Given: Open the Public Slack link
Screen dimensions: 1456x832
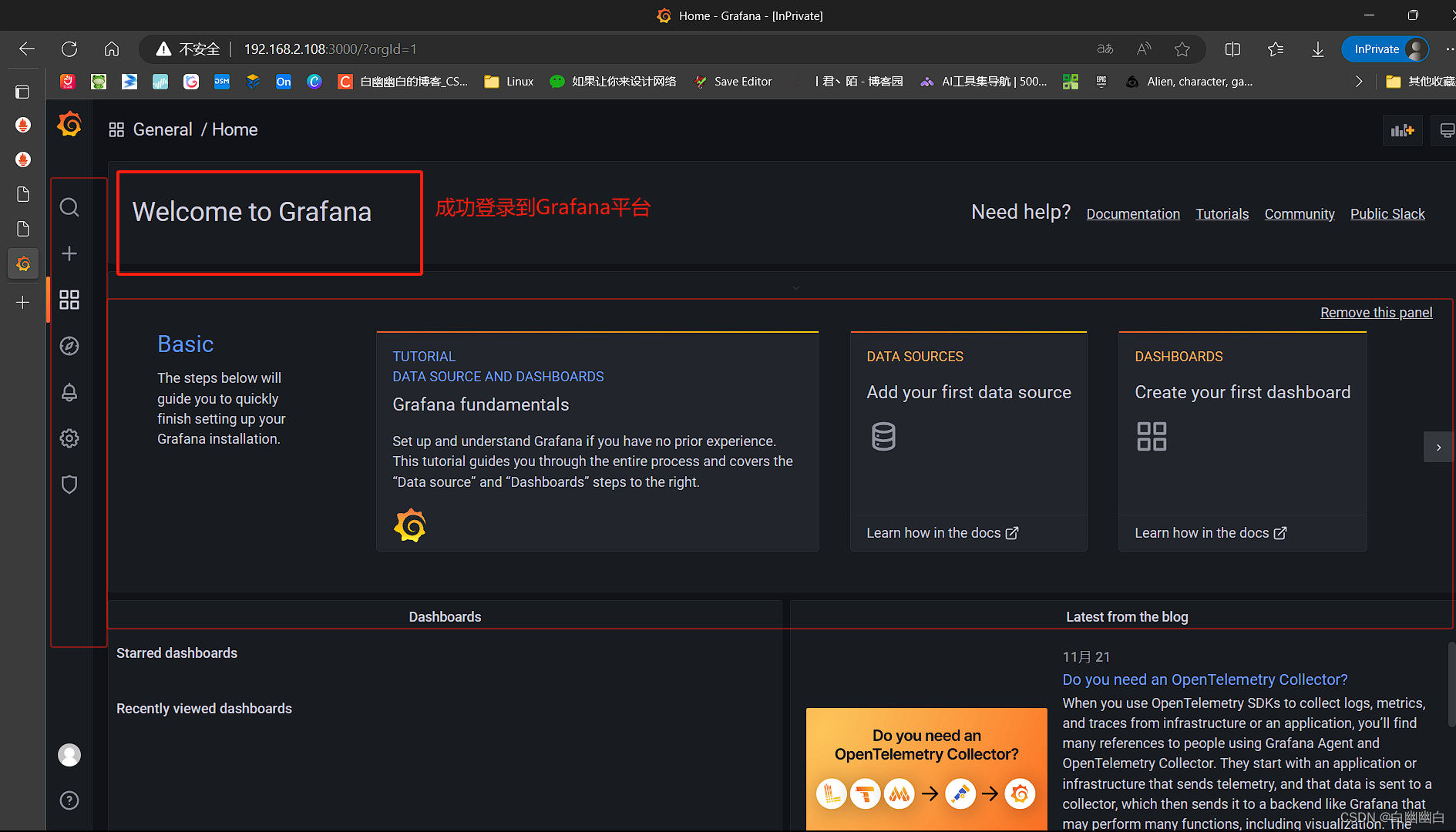Looking at the screenshot, I should point(1387,214).
